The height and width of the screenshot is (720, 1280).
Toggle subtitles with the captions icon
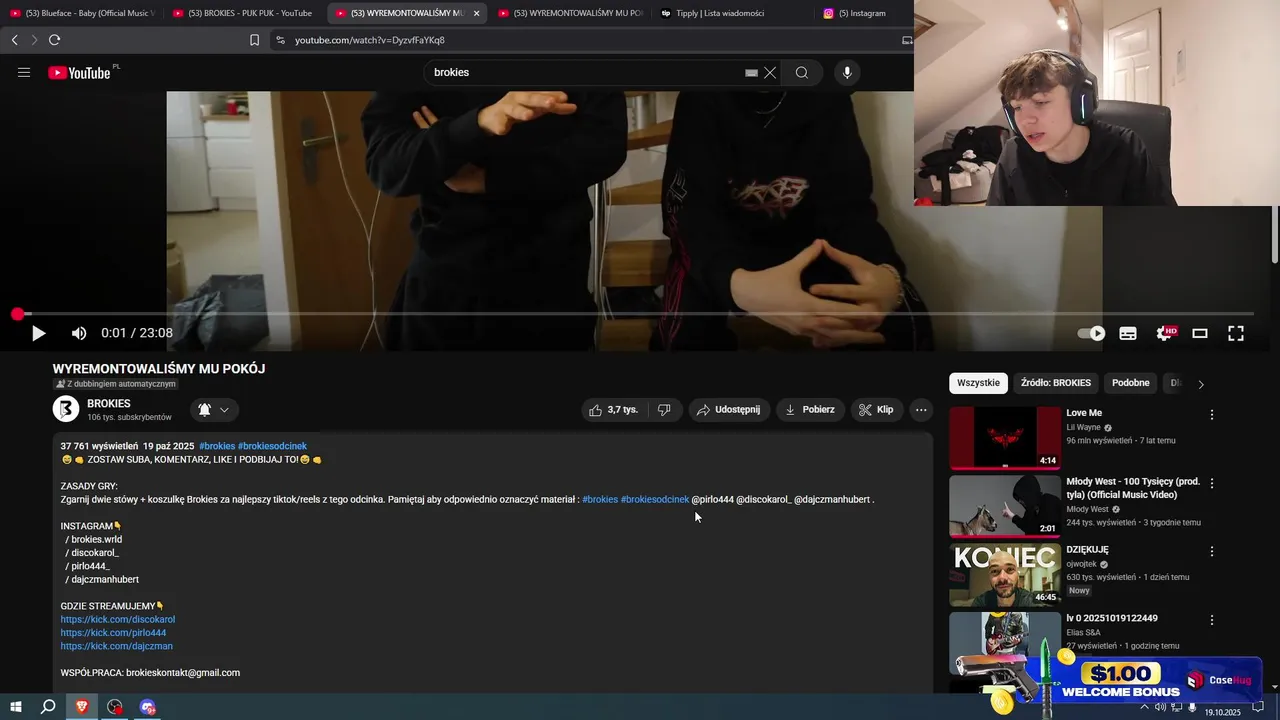coord(1128,333)
